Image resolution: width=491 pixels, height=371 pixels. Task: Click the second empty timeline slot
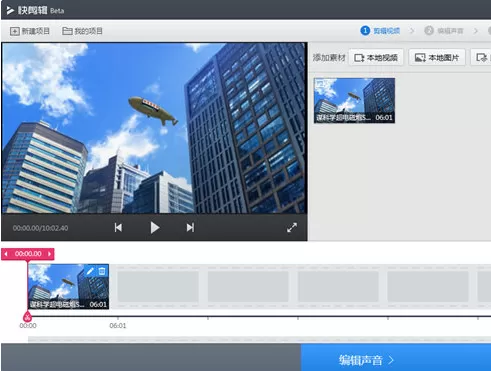point(248,287)
